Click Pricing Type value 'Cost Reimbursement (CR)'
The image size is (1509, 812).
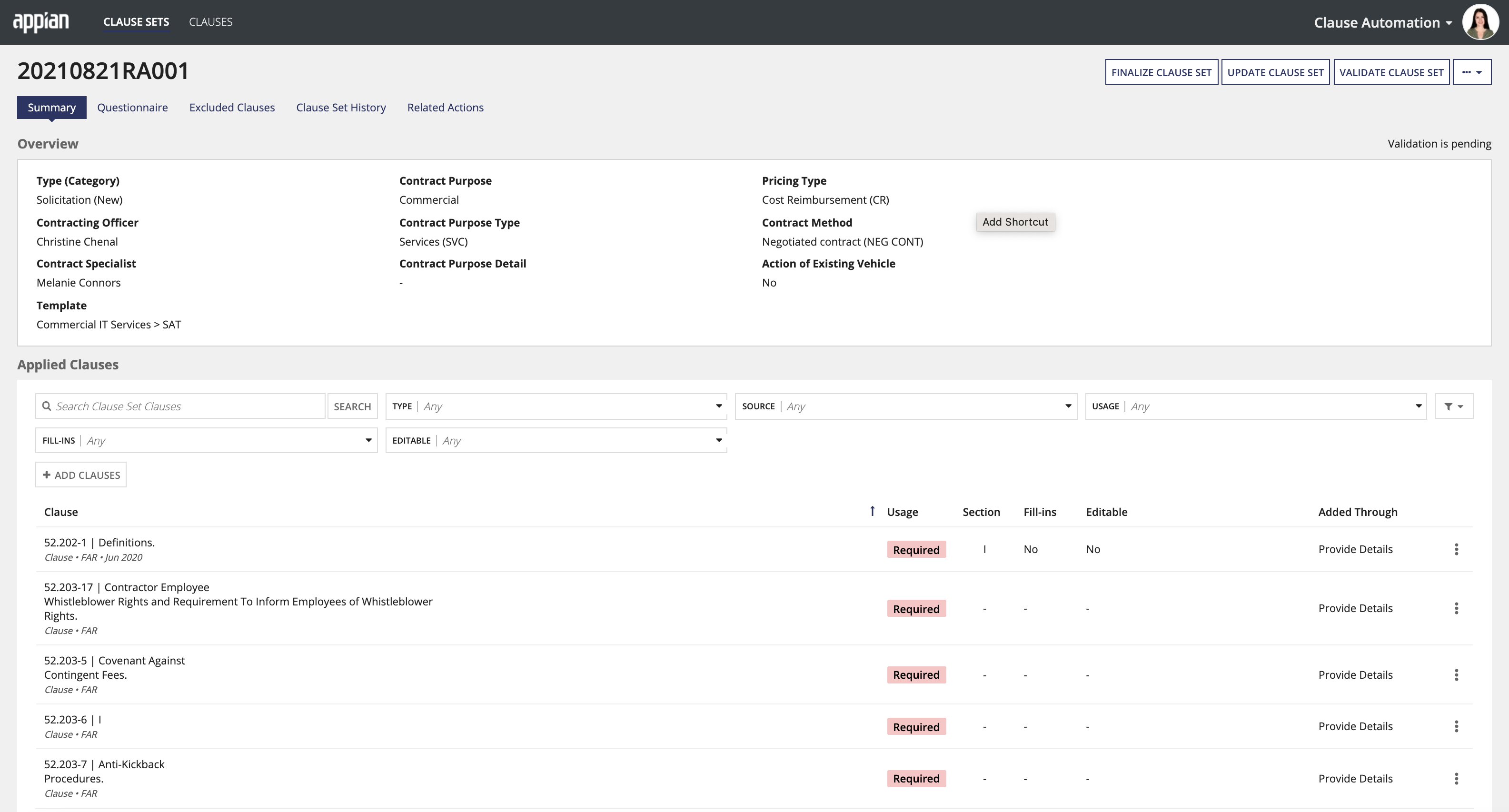[825, 200]
